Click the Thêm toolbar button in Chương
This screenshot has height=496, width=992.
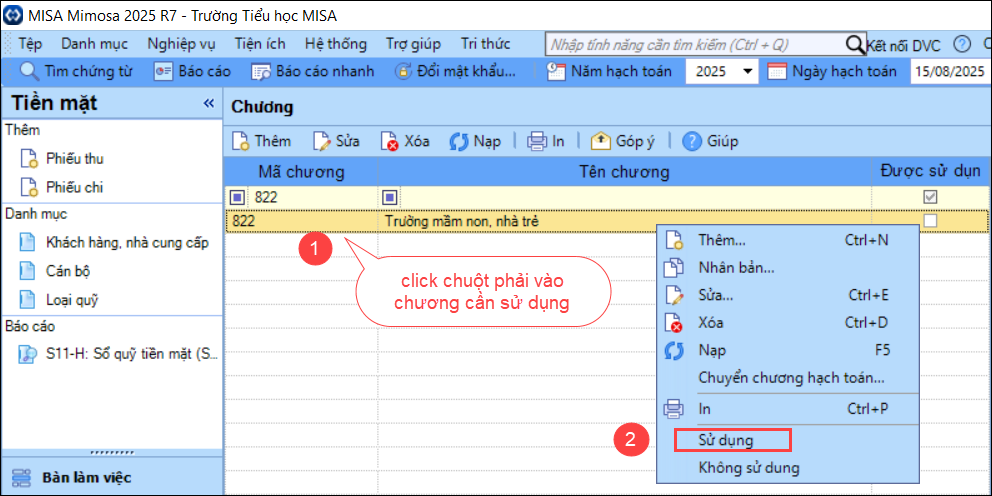pos(261,140)
